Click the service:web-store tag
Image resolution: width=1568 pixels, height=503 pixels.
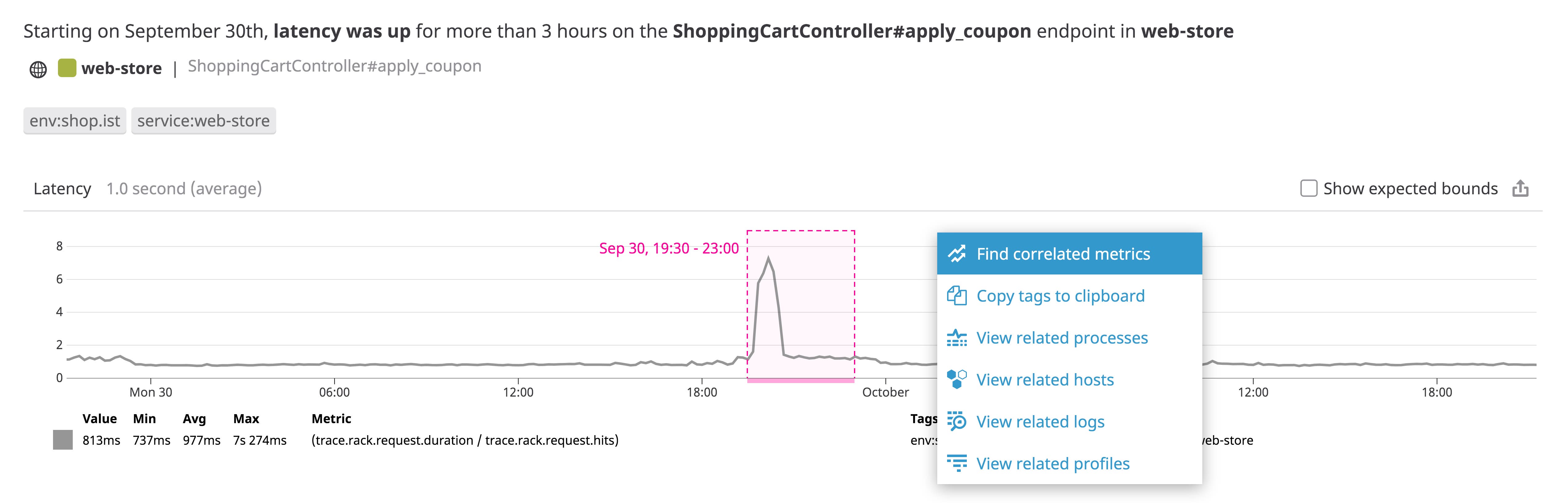[203, 121]
